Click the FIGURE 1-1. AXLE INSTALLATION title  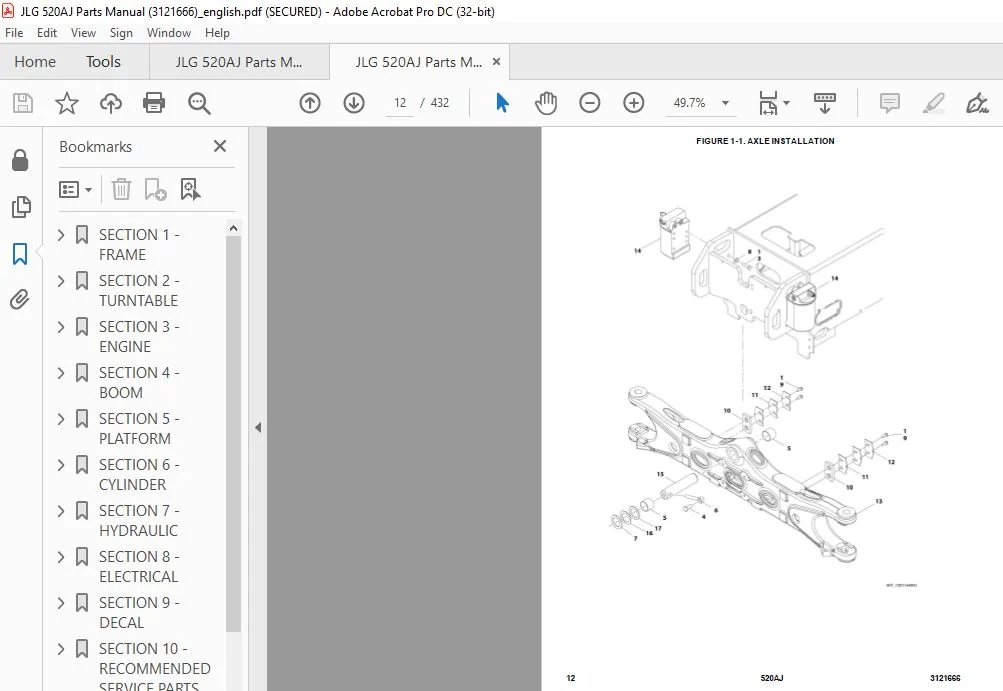tap(765, 141)
